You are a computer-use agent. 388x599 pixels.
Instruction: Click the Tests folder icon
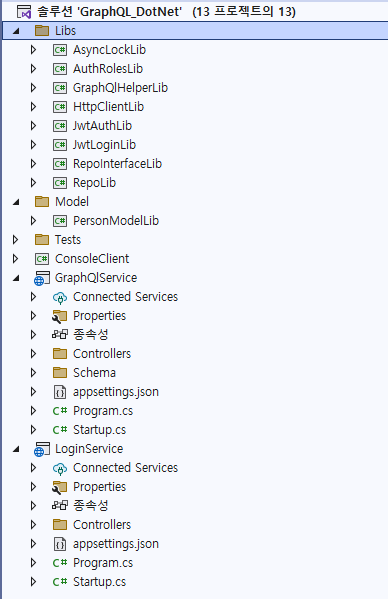[x=42, y=240]
